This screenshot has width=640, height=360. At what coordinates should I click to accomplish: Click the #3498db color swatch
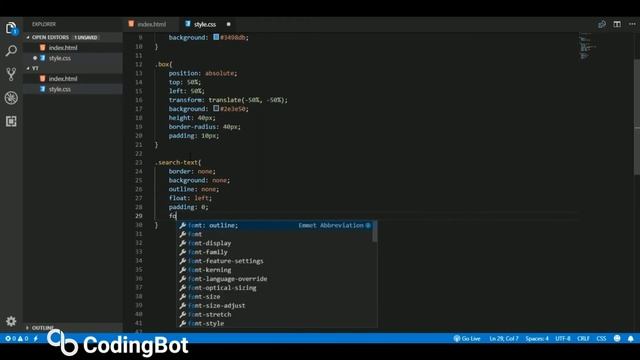216,37
